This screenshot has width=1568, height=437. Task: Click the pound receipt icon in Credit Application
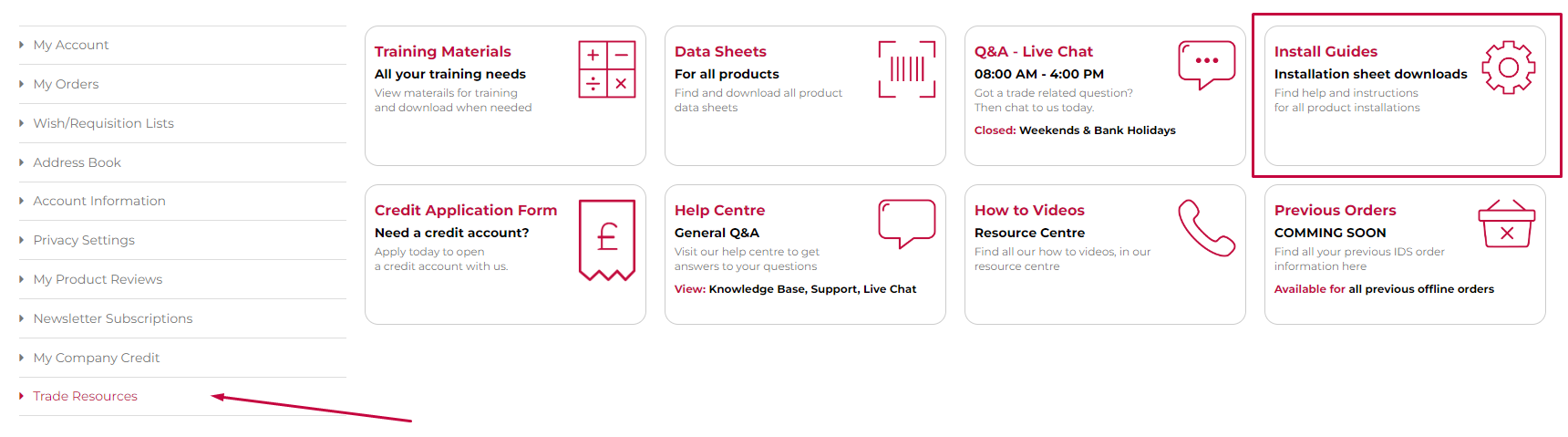click(x=607, y=240)
